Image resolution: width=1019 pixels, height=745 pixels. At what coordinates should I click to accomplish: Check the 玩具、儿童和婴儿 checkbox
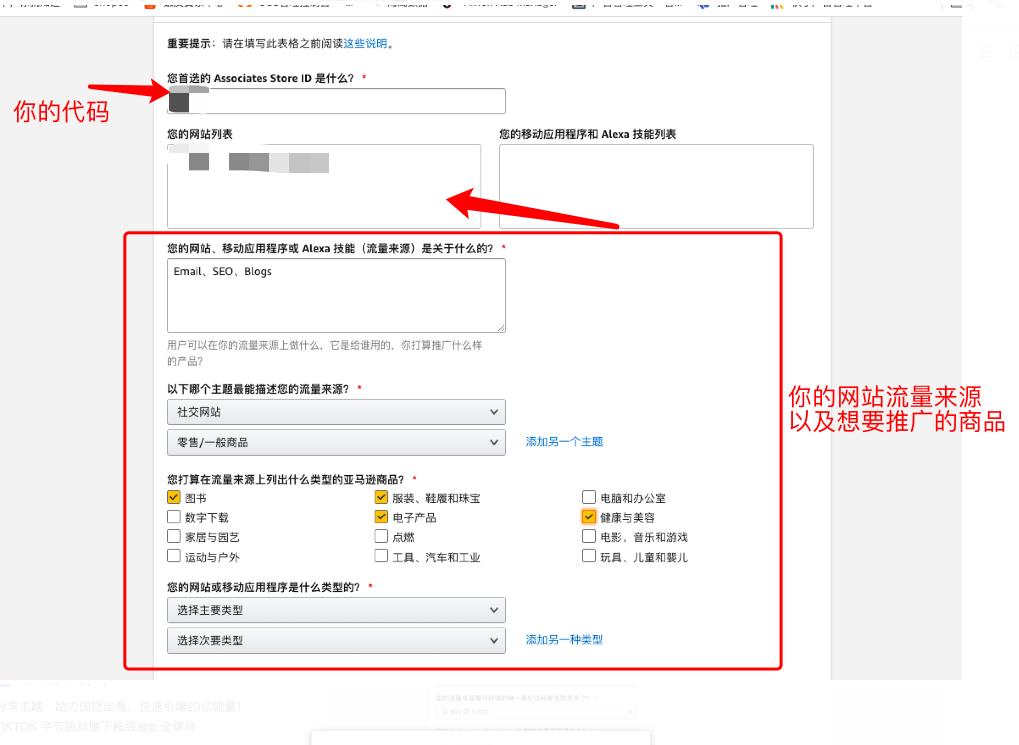point(589,556)
